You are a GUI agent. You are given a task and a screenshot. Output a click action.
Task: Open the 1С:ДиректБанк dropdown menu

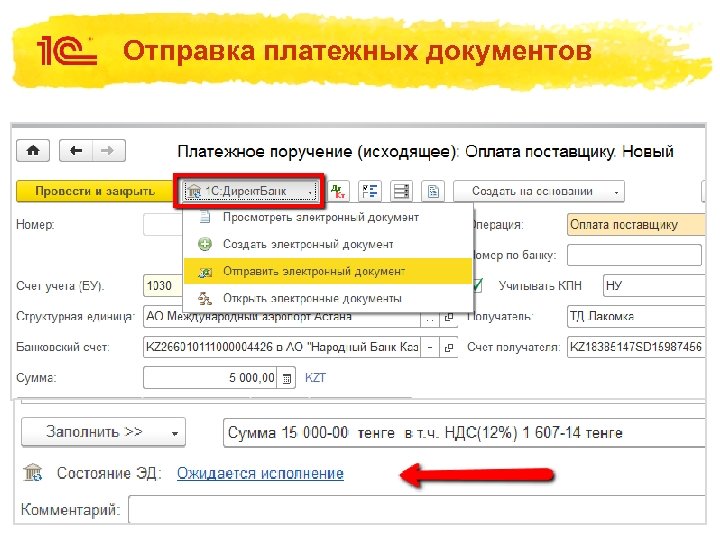(250, 191)
